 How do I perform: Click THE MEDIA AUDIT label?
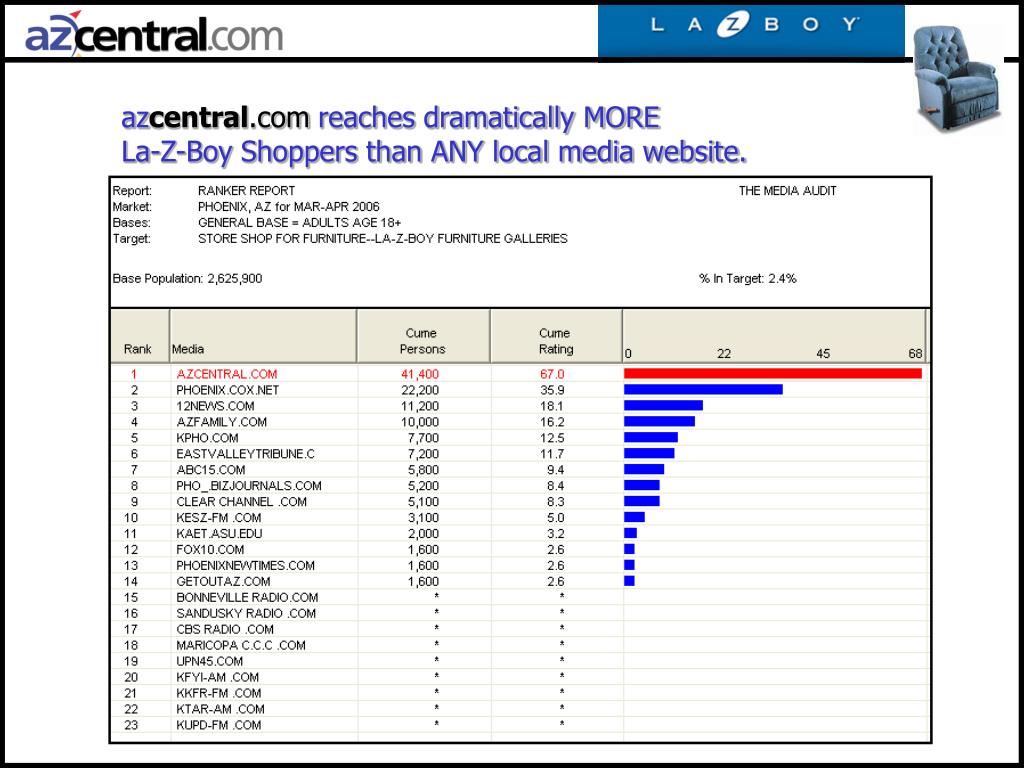click(x=787, y=191)
